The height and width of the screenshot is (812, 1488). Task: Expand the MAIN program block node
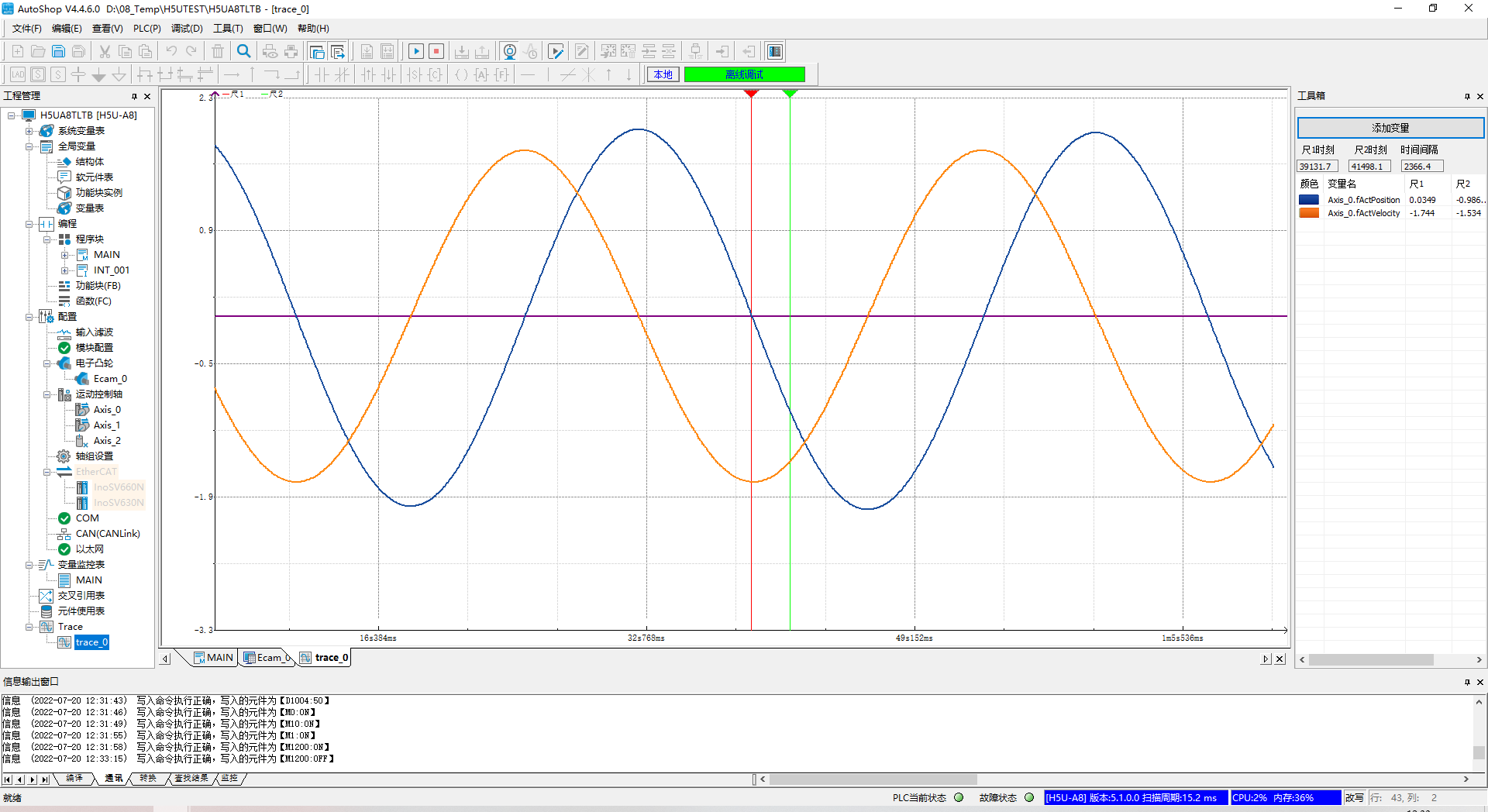65,255
